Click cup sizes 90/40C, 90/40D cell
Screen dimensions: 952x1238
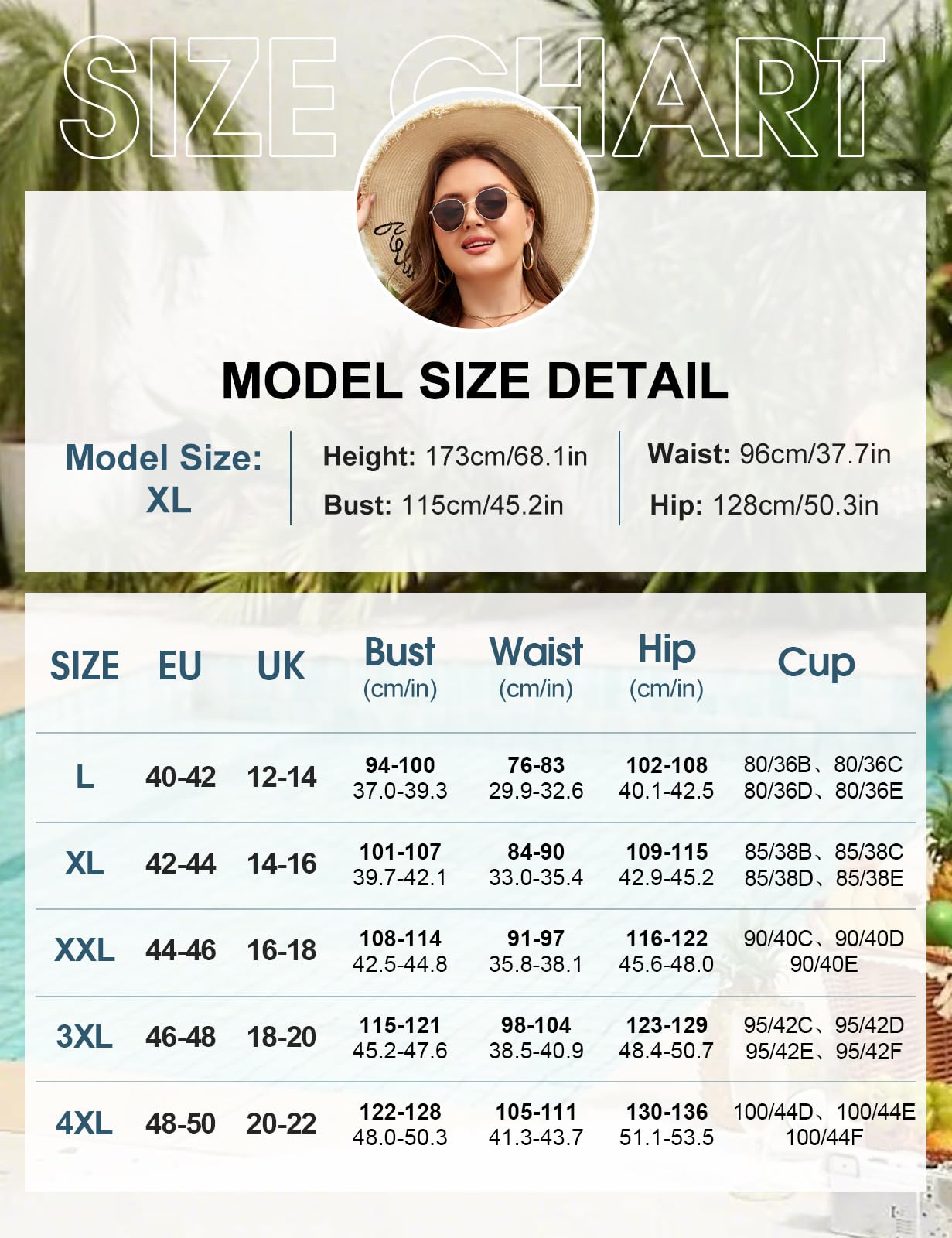tap(824, 951)
